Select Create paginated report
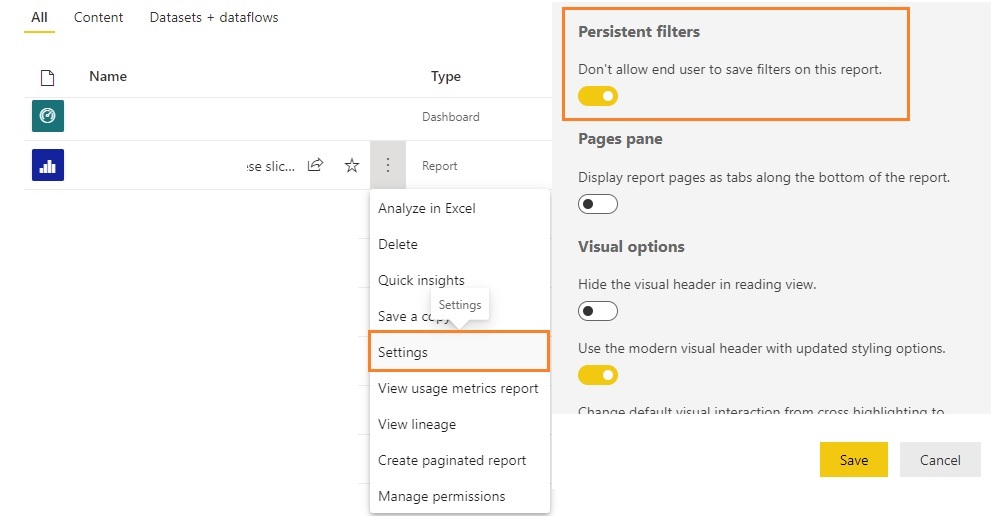The width and height of the screenshot is (991, 517). (459, 461)
